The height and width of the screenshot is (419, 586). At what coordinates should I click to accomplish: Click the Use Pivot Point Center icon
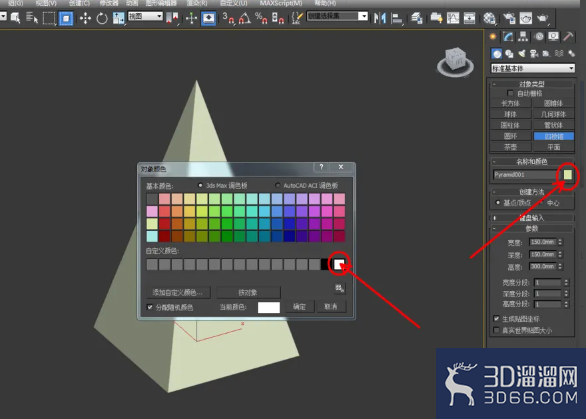172,18
